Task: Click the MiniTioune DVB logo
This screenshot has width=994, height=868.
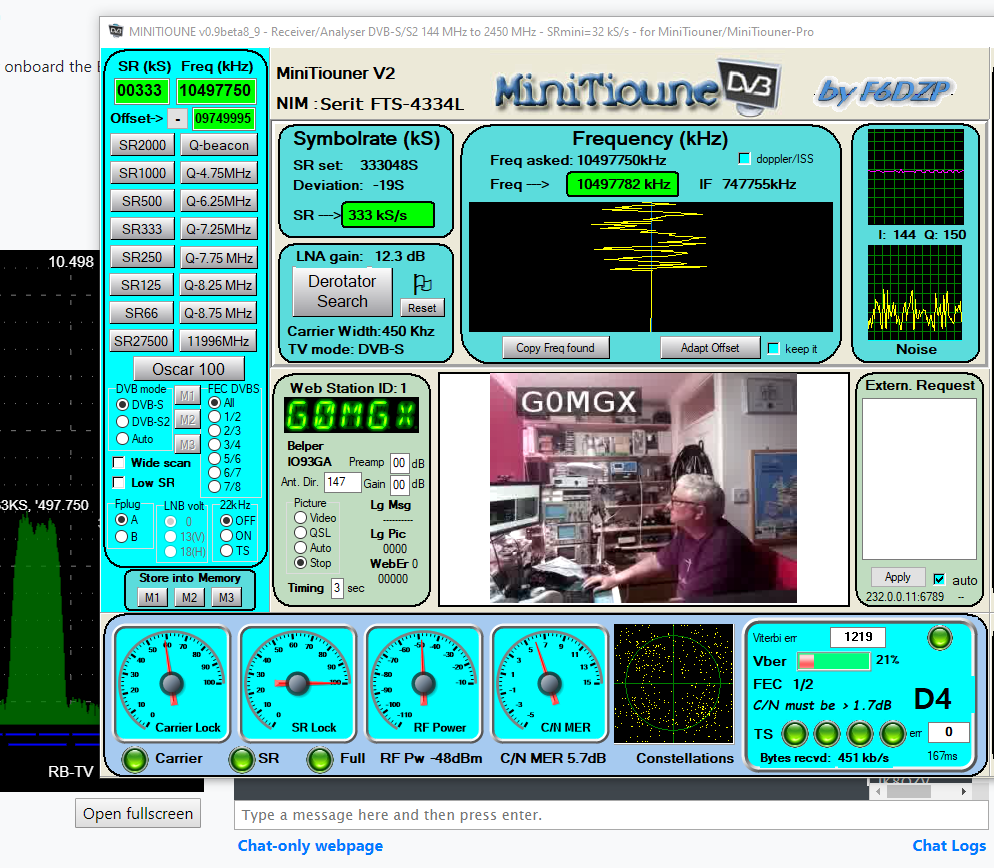Action: pos(637,87)
